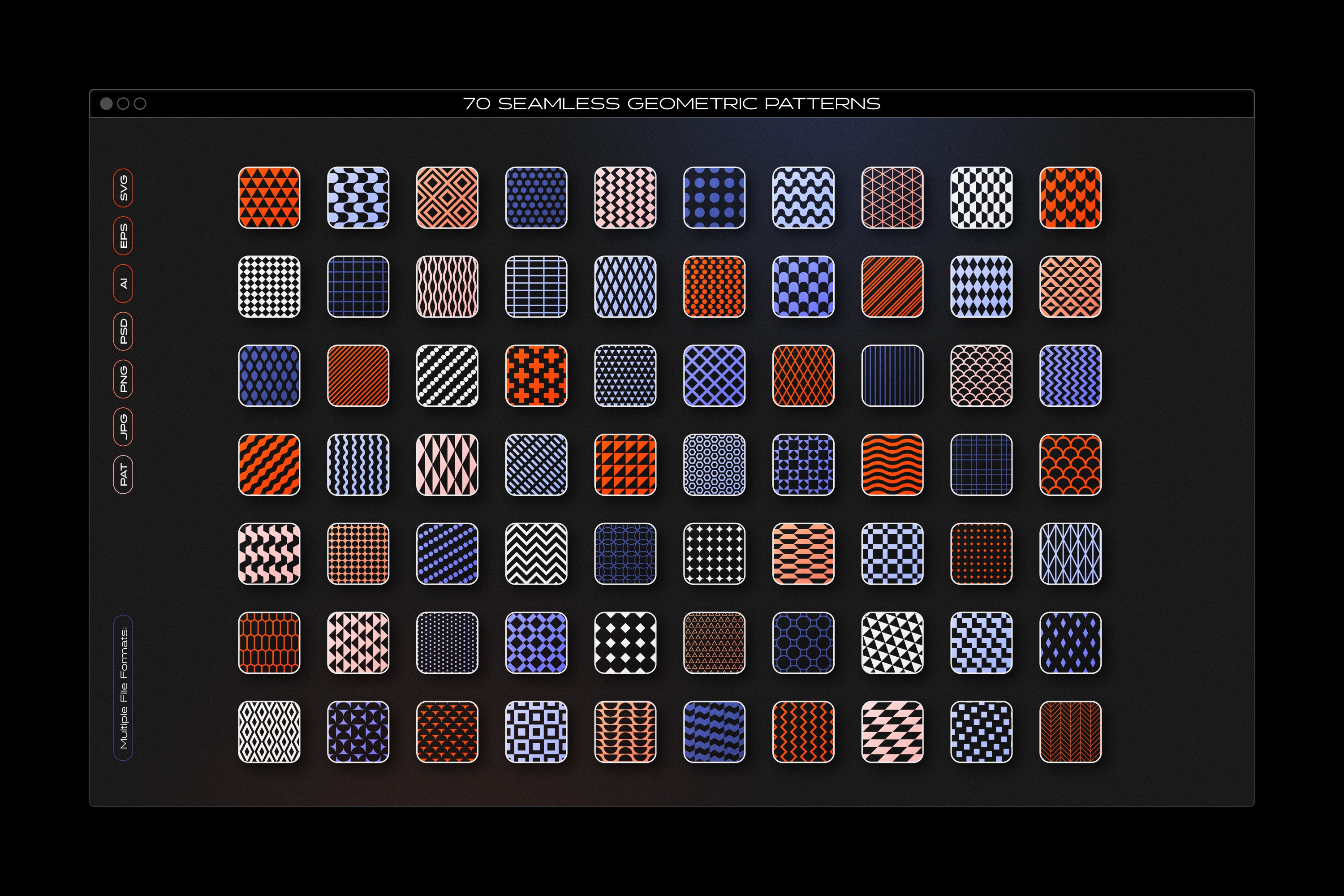
Task: Click the JPG format pill
Action: [x=124, y=426]
